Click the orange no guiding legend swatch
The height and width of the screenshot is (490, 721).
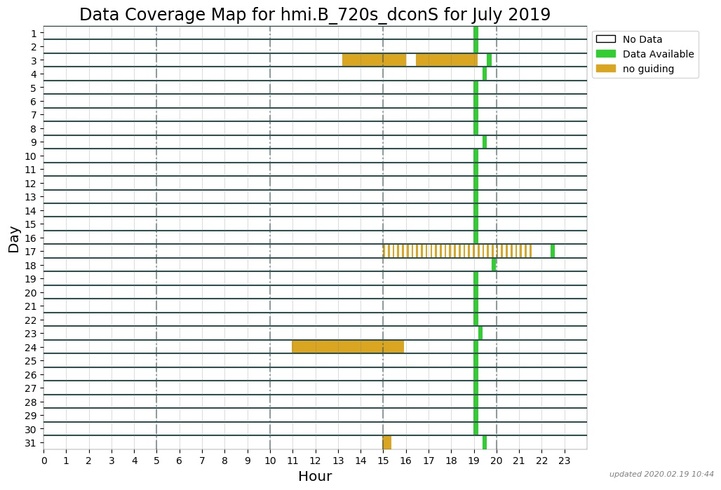coord(607,69)
